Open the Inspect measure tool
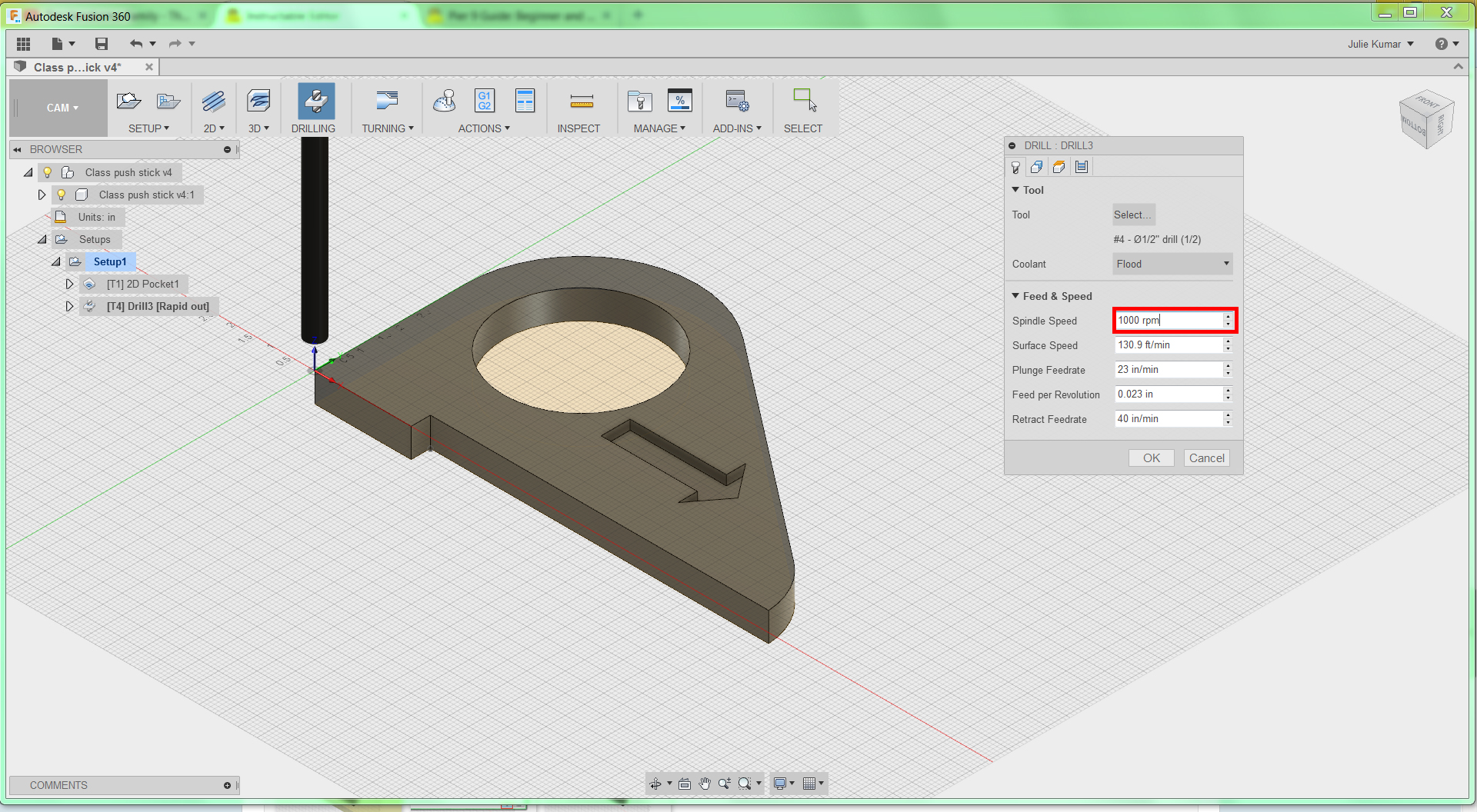The width and height of the screenshot is (1477, 812). point(581,101)
